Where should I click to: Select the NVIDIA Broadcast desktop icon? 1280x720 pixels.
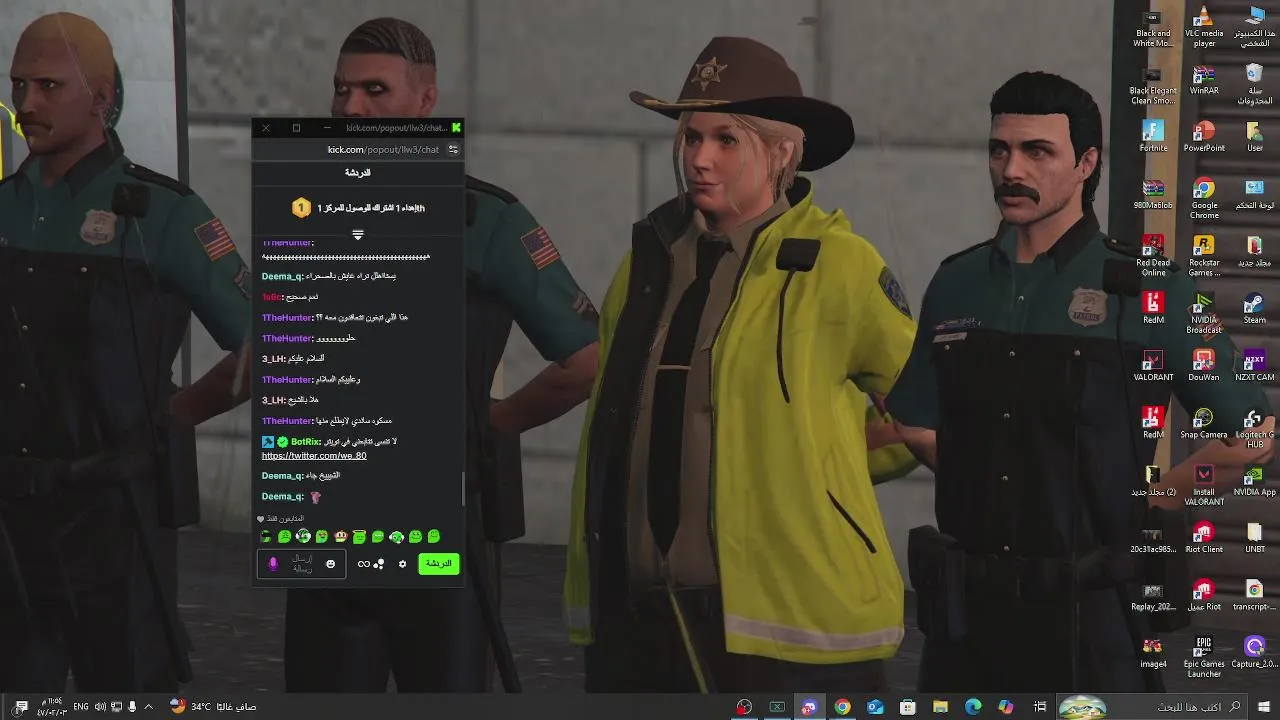click(x=1204, y=313)
